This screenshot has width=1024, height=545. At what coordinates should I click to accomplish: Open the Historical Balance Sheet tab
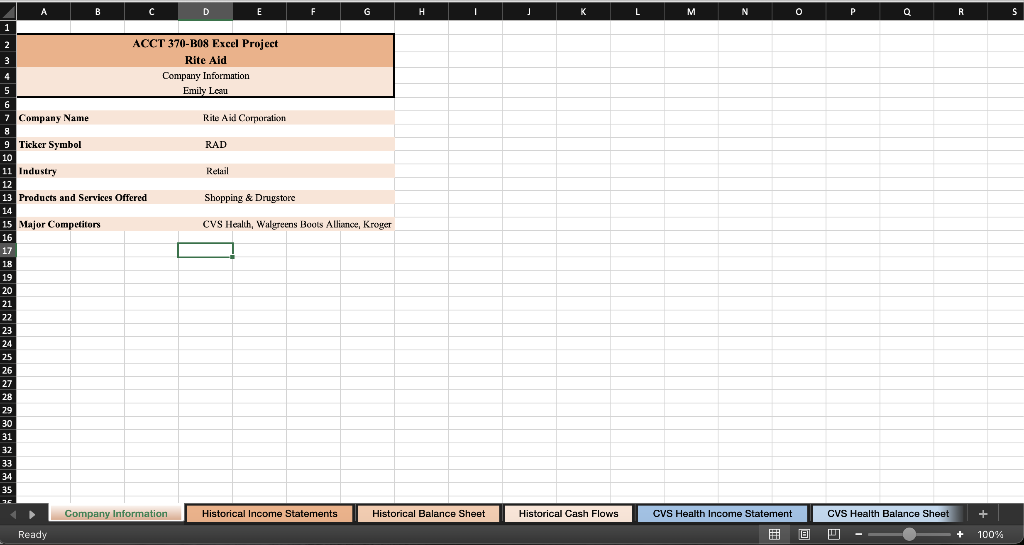pos(428,514)
